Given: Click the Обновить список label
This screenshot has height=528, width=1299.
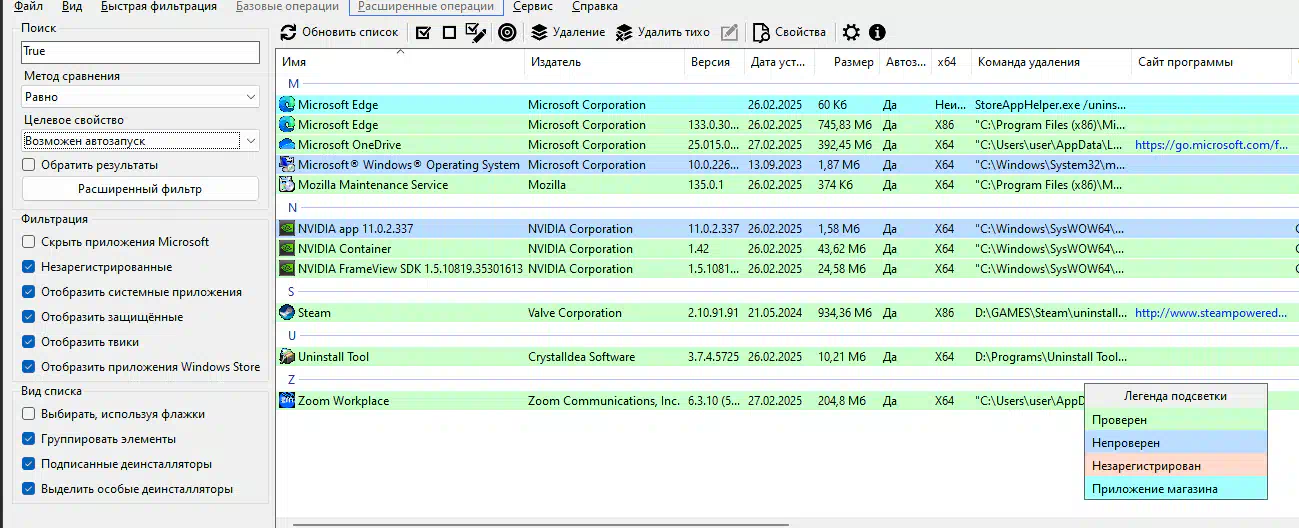Looking at the screenshot, I should [x=350, y=32].
